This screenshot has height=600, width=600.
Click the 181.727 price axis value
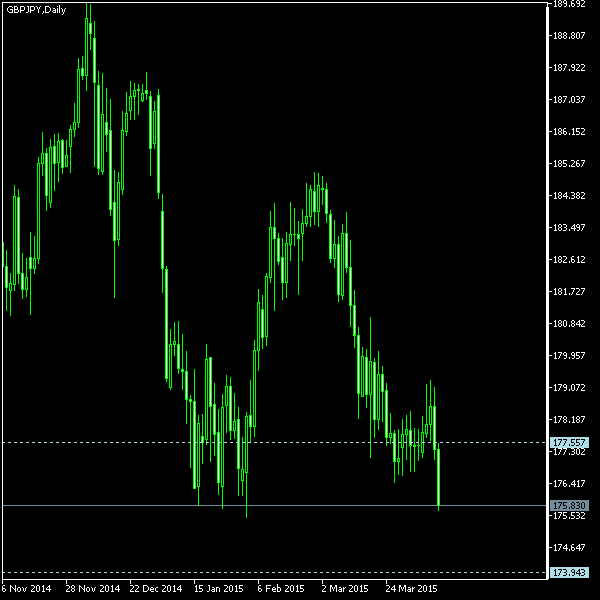click(x=569, y=292)
